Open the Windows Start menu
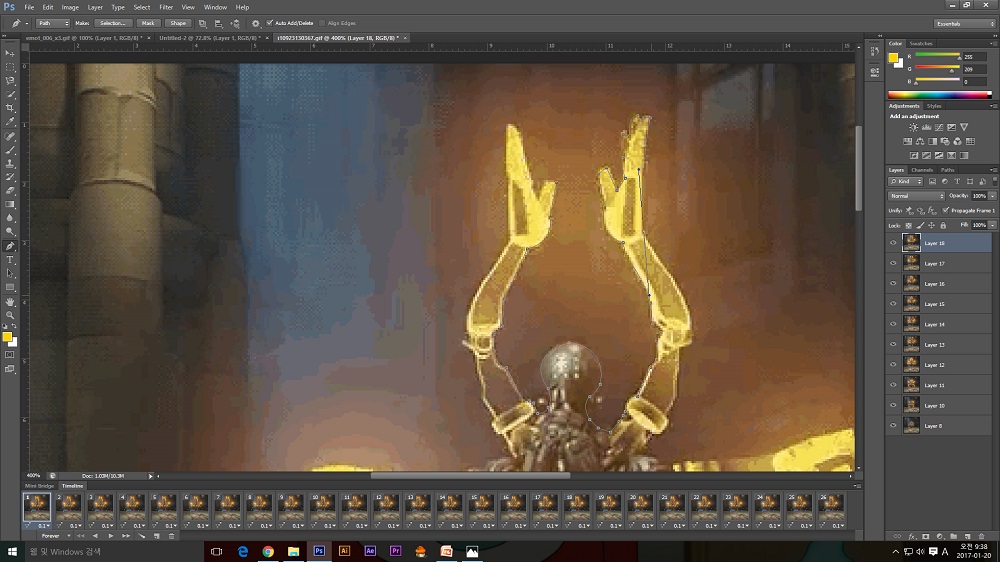Screen dimensions: 1000x562 pos(12,551)
